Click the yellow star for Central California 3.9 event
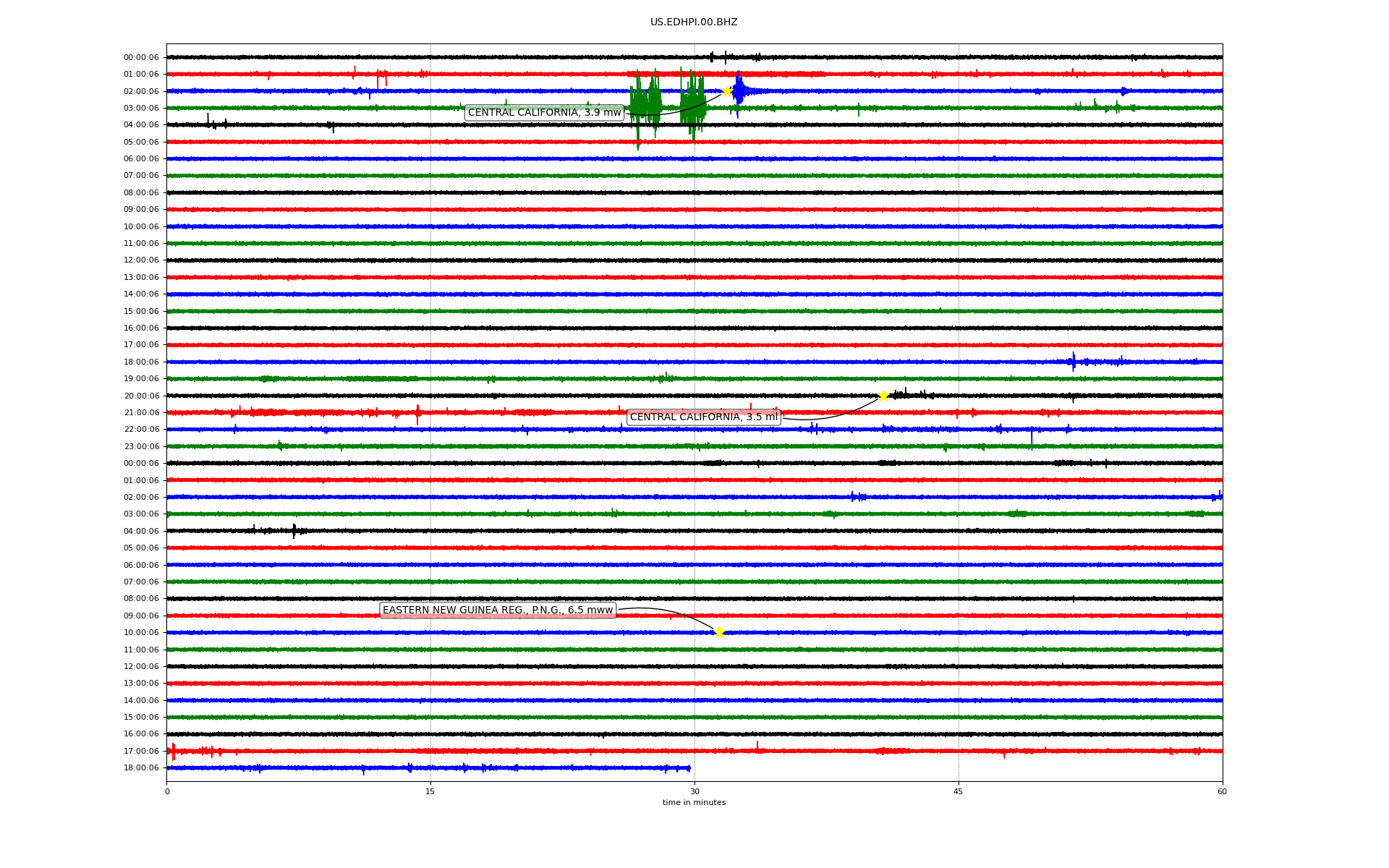1389x868 pixels. pyautogui.click(x=727, y=91)
